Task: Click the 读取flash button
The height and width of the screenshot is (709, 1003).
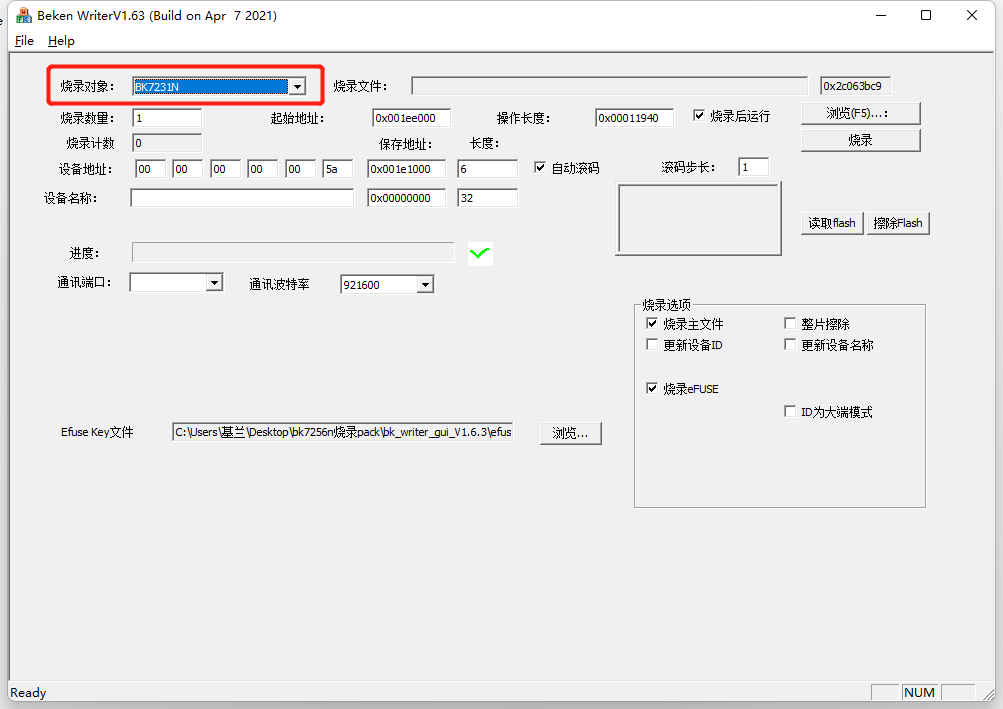Action: pos(832,223)
